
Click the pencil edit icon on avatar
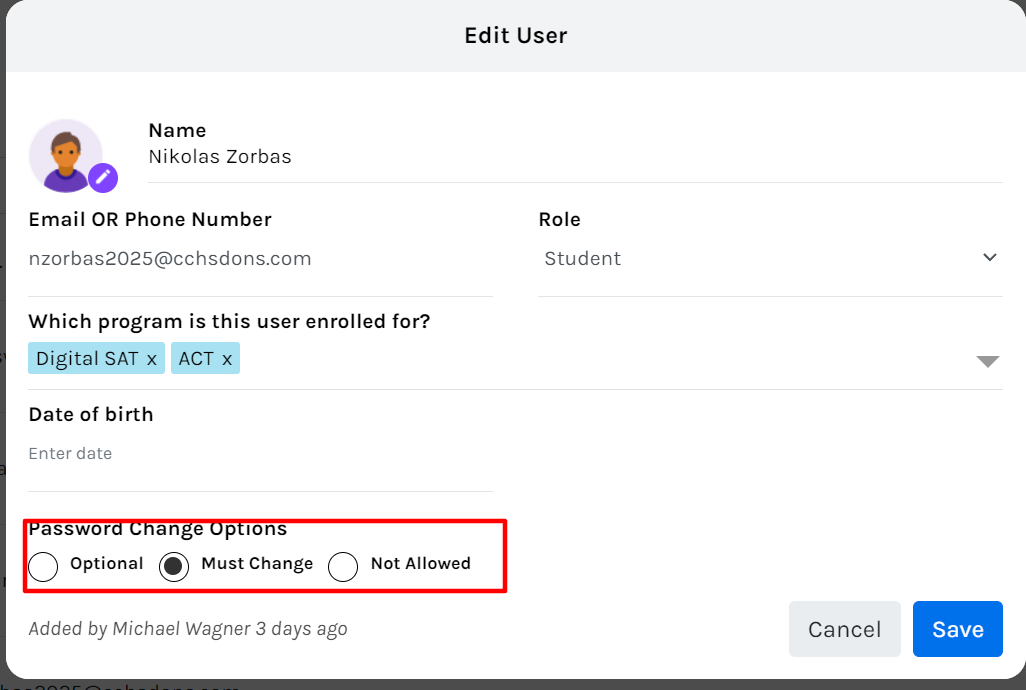103,179
